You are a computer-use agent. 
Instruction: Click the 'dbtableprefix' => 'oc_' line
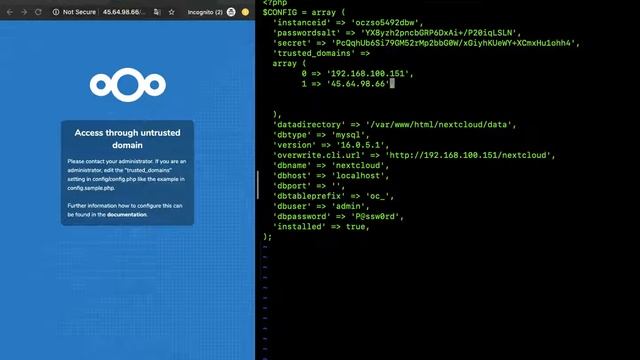pyautogui.click(x=333, y=196)
